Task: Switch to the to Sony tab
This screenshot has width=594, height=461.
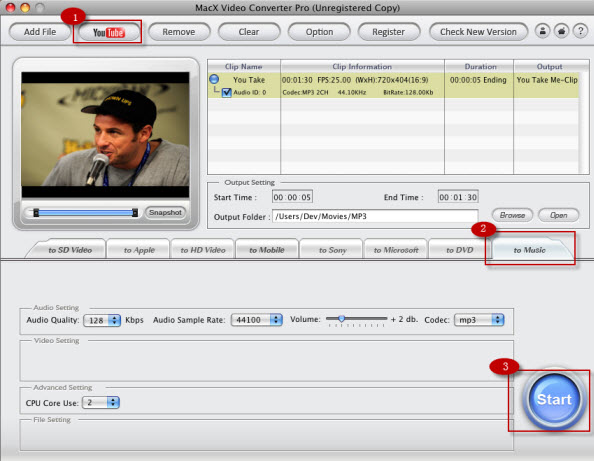Action: pos(332,250)
